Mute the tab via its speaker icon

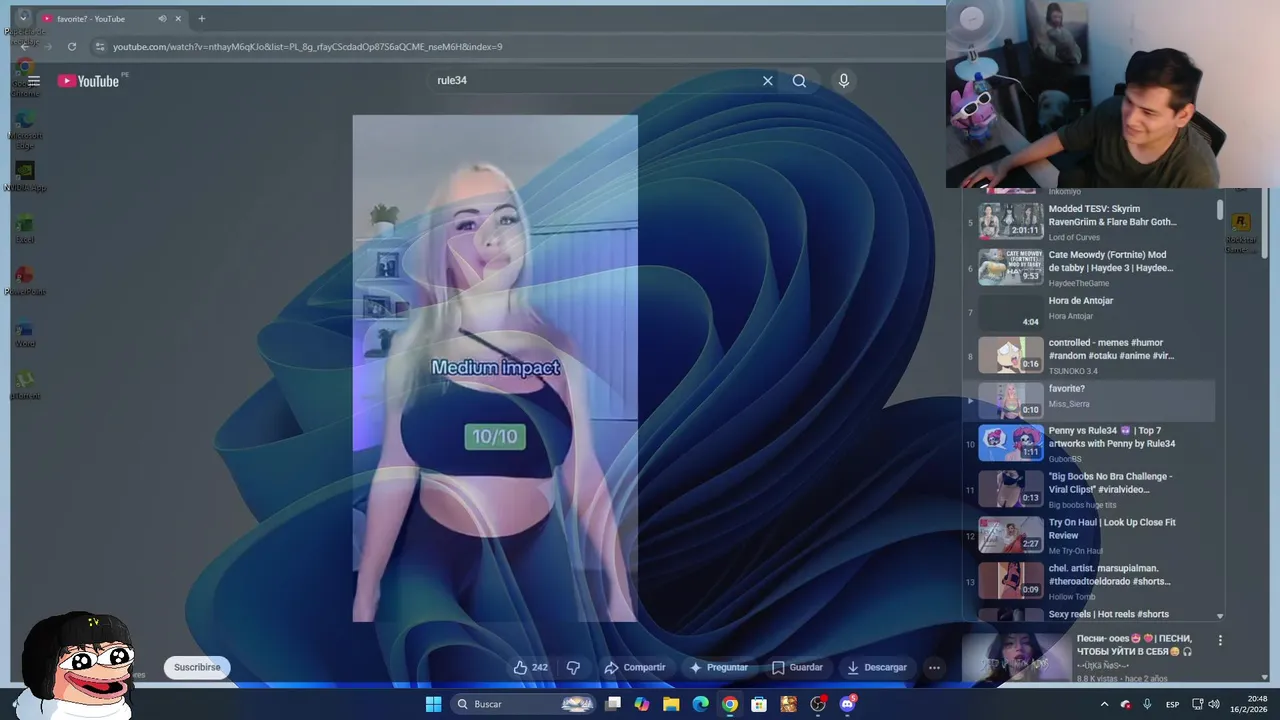pos(162,19)
